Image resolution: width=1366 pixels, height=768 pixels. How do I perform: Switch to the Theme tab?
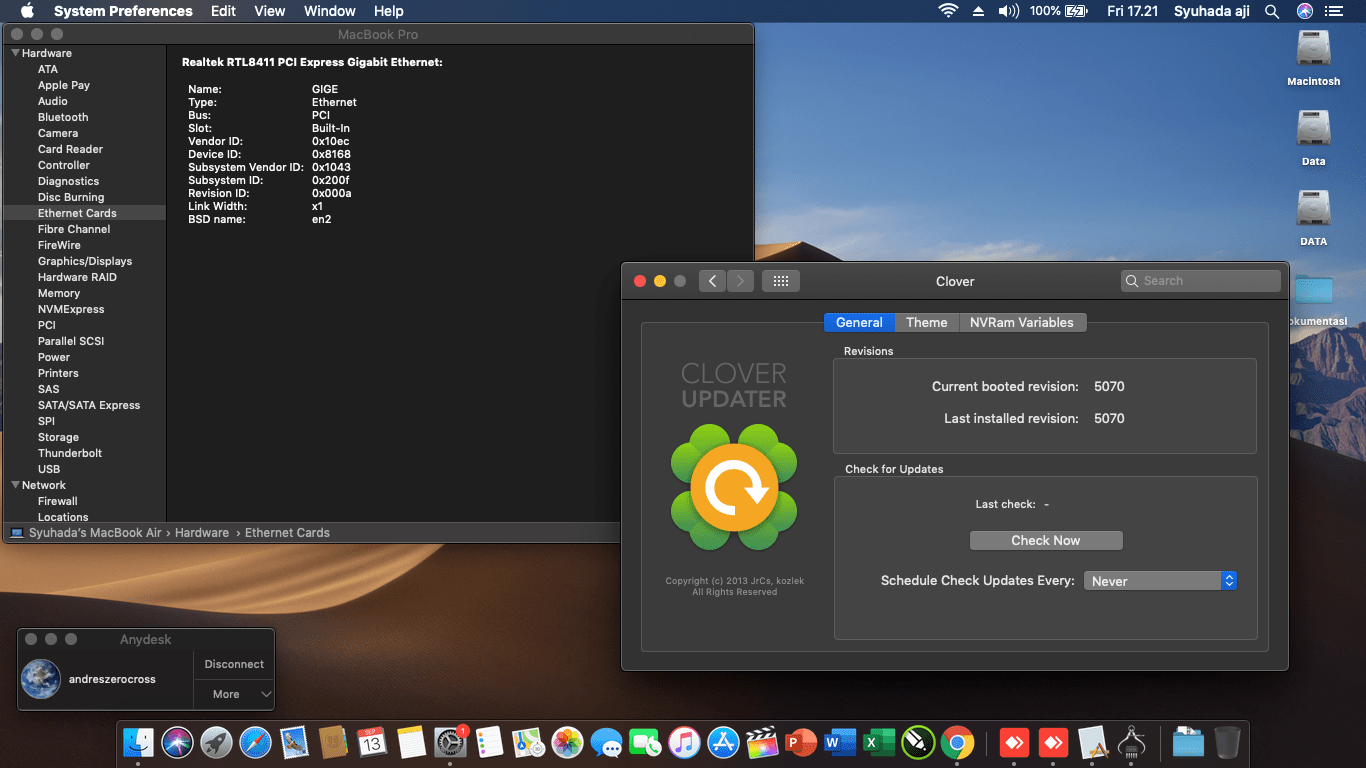[926, 322]
